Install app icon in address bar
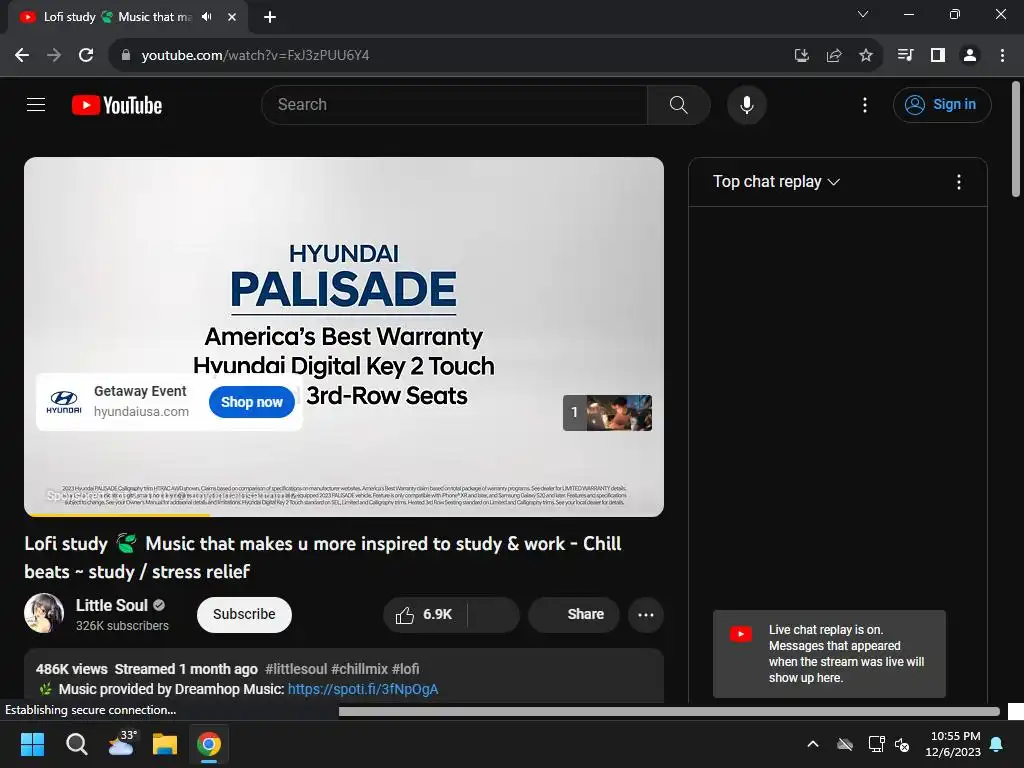The width and height of the screenshot is (1024, 768). [x=801, y=55]
